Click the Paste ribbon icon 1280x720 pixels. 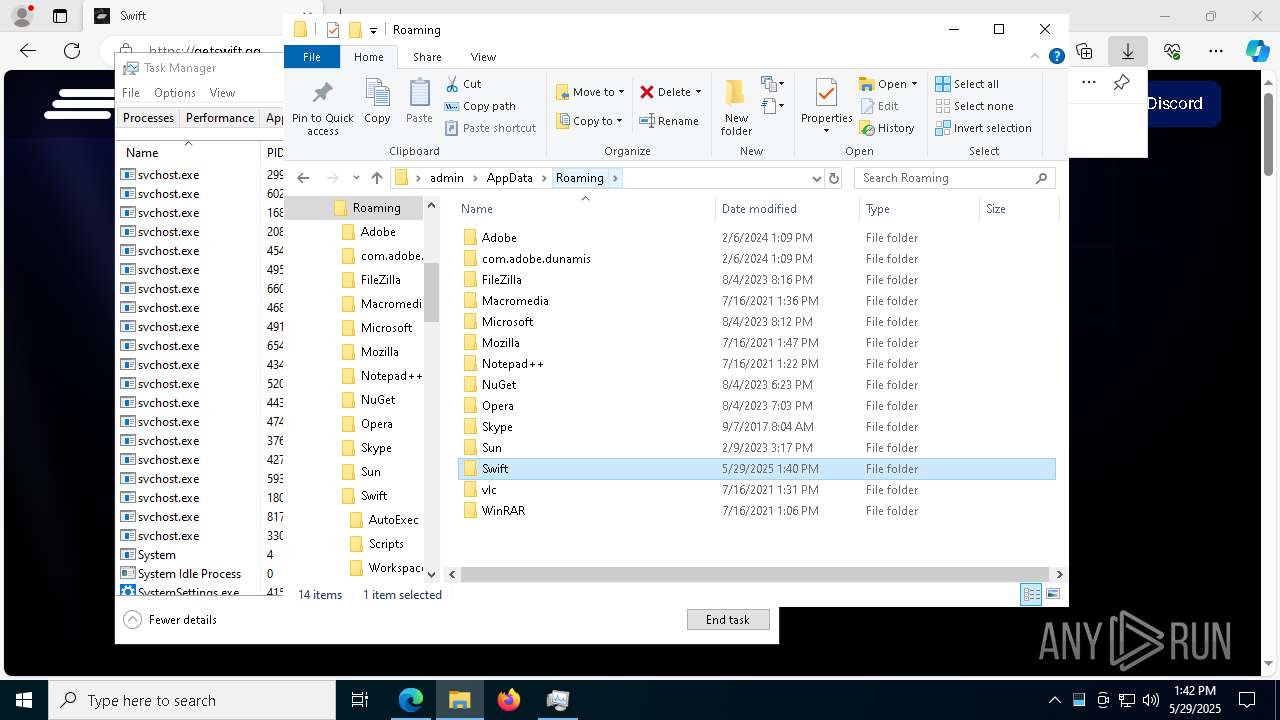point(419,102)
